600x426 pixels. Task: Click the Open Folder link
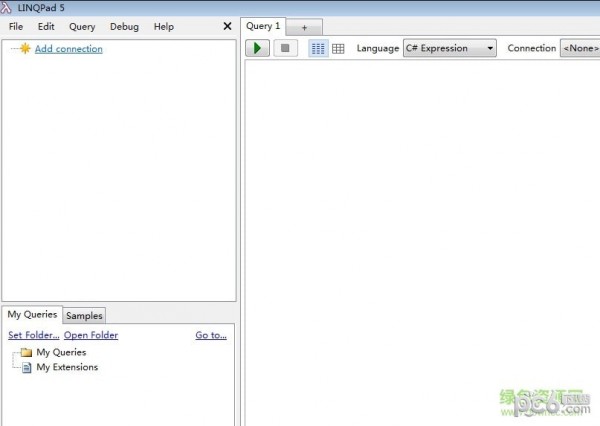coord(91,335)
